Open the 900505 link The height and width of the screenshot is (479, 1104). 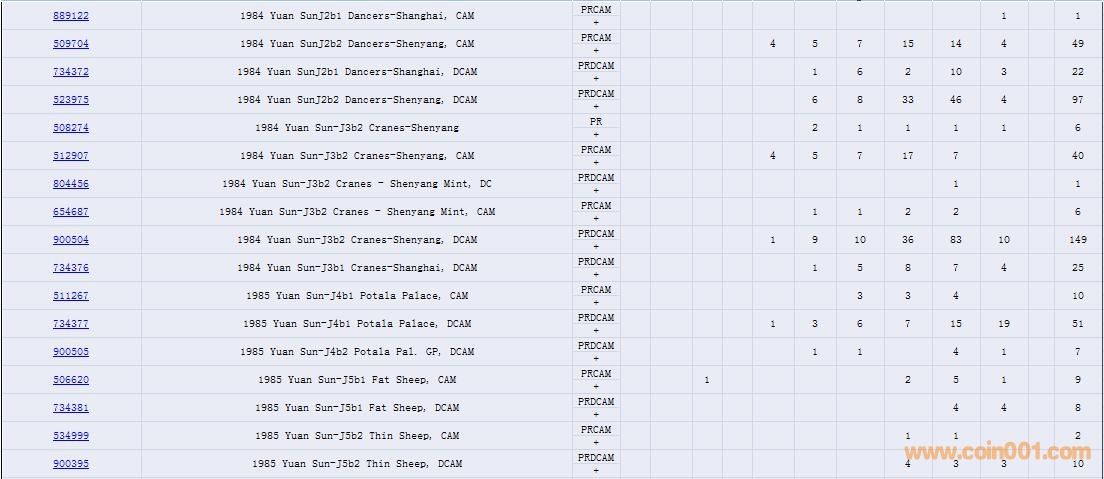tap(71, 352)
